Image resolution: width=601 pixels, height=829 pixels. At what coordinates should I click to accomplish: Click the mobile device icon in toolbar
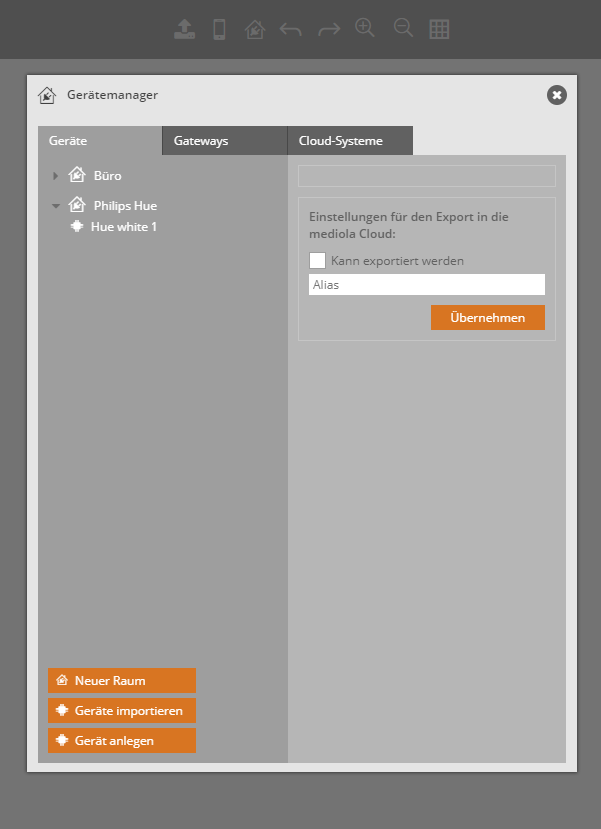220,29
